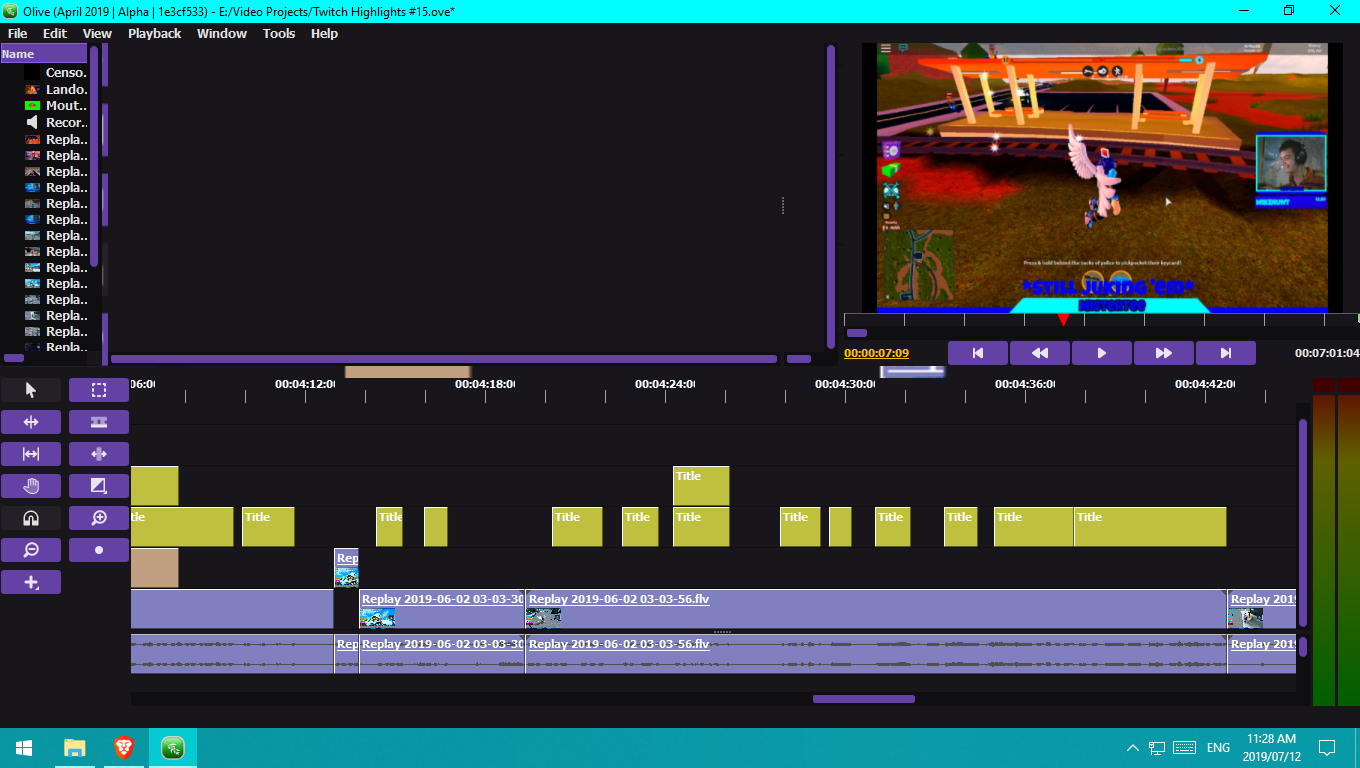The height and width of the screenshot is (768, 1360).
Task: Zoom out of the timeline
Action: [x=31, y=550]
